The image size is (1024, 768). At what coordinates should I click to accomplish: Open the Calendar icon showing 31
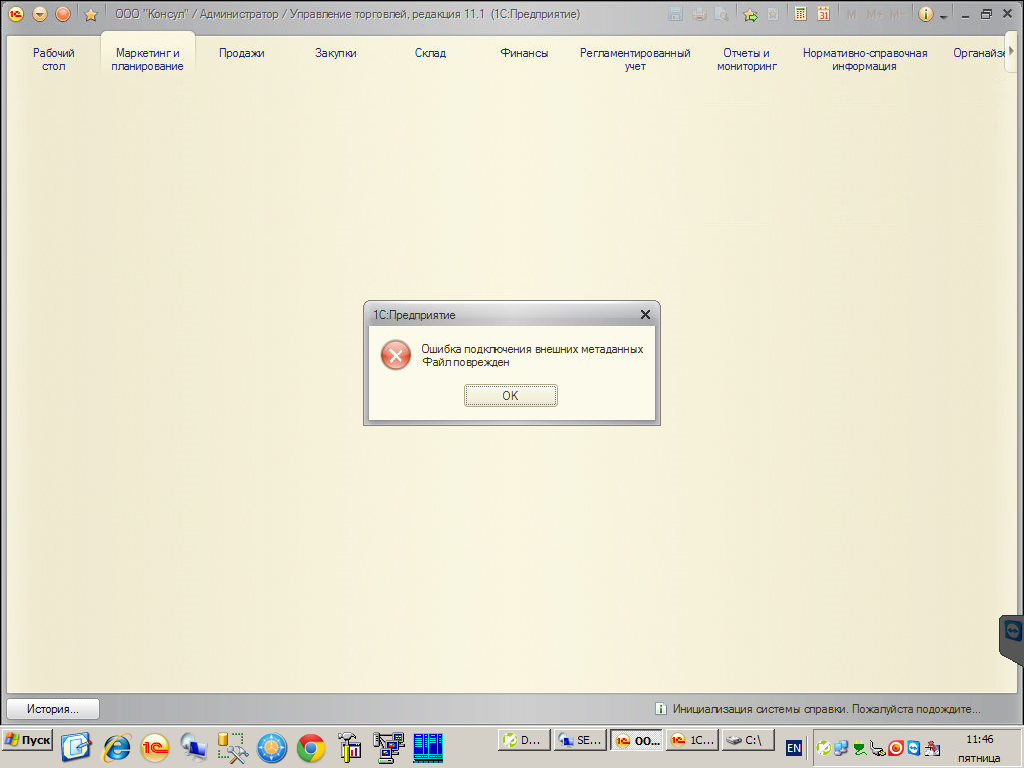click(824, 14)
